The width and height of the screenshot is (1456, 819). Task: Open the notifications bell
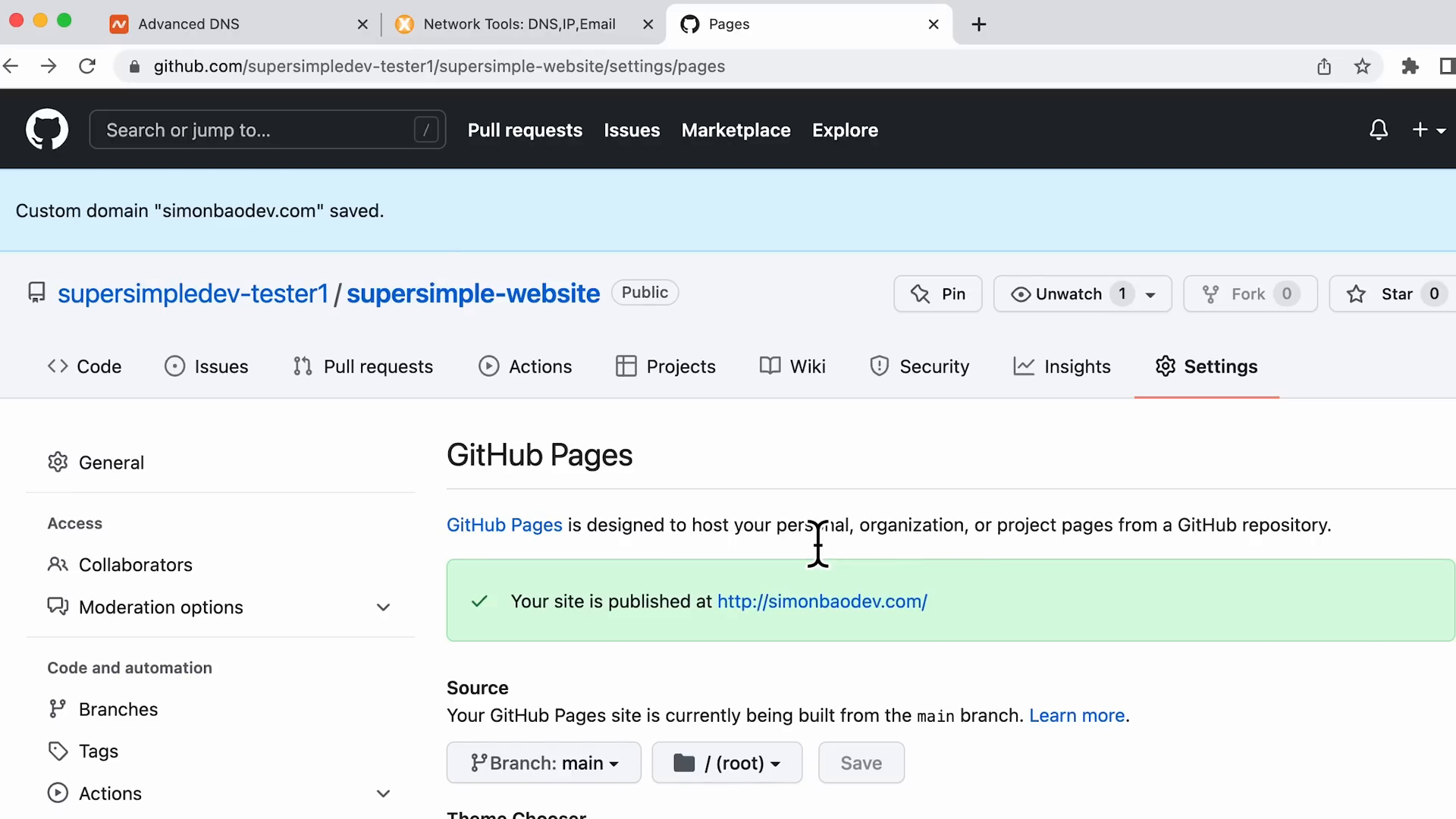tap(1379, 130)
